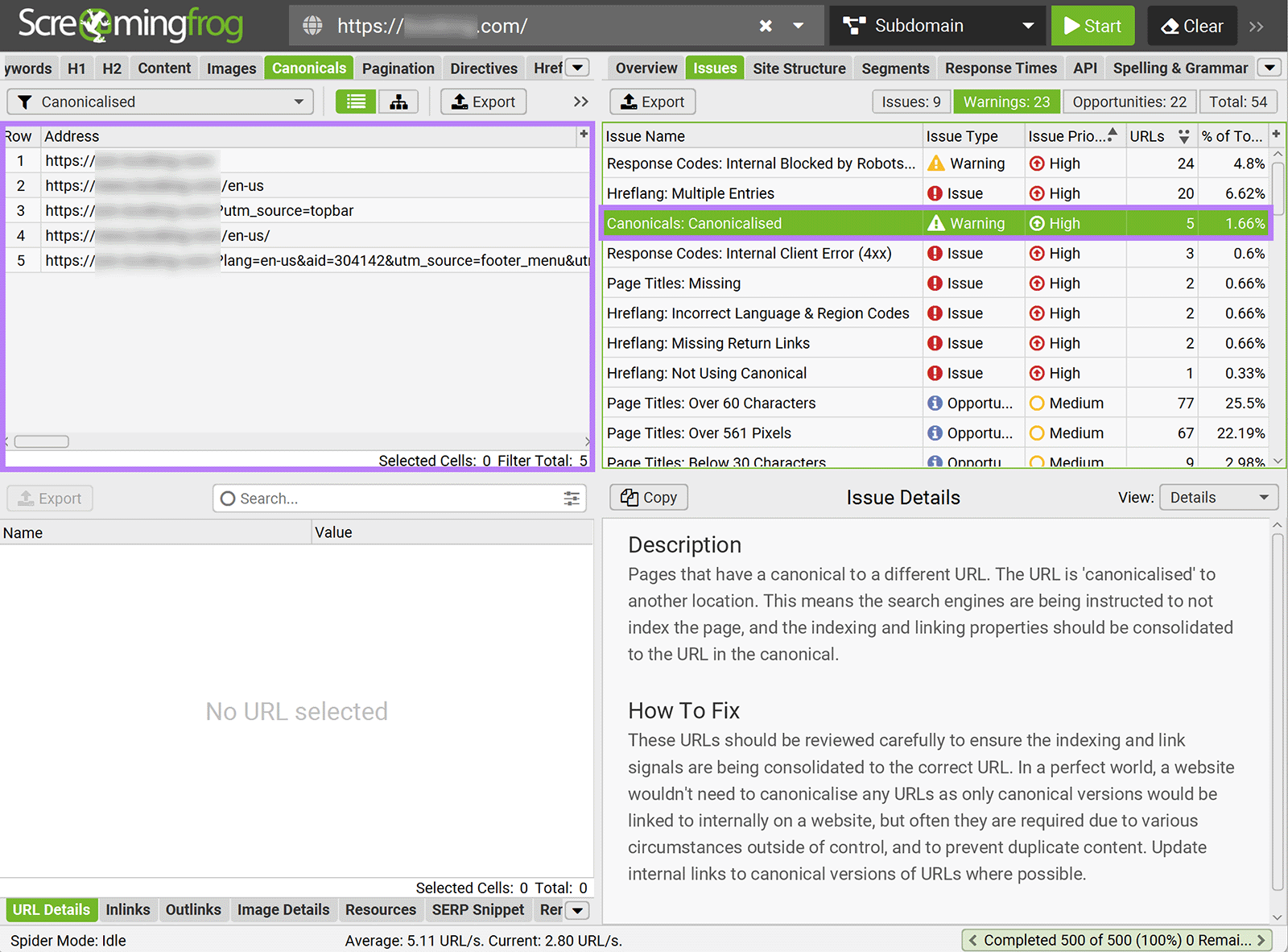This screenshot has width=1288, height=952.
Task: Open the Images tab in the crawl pane
Action: 231,68
